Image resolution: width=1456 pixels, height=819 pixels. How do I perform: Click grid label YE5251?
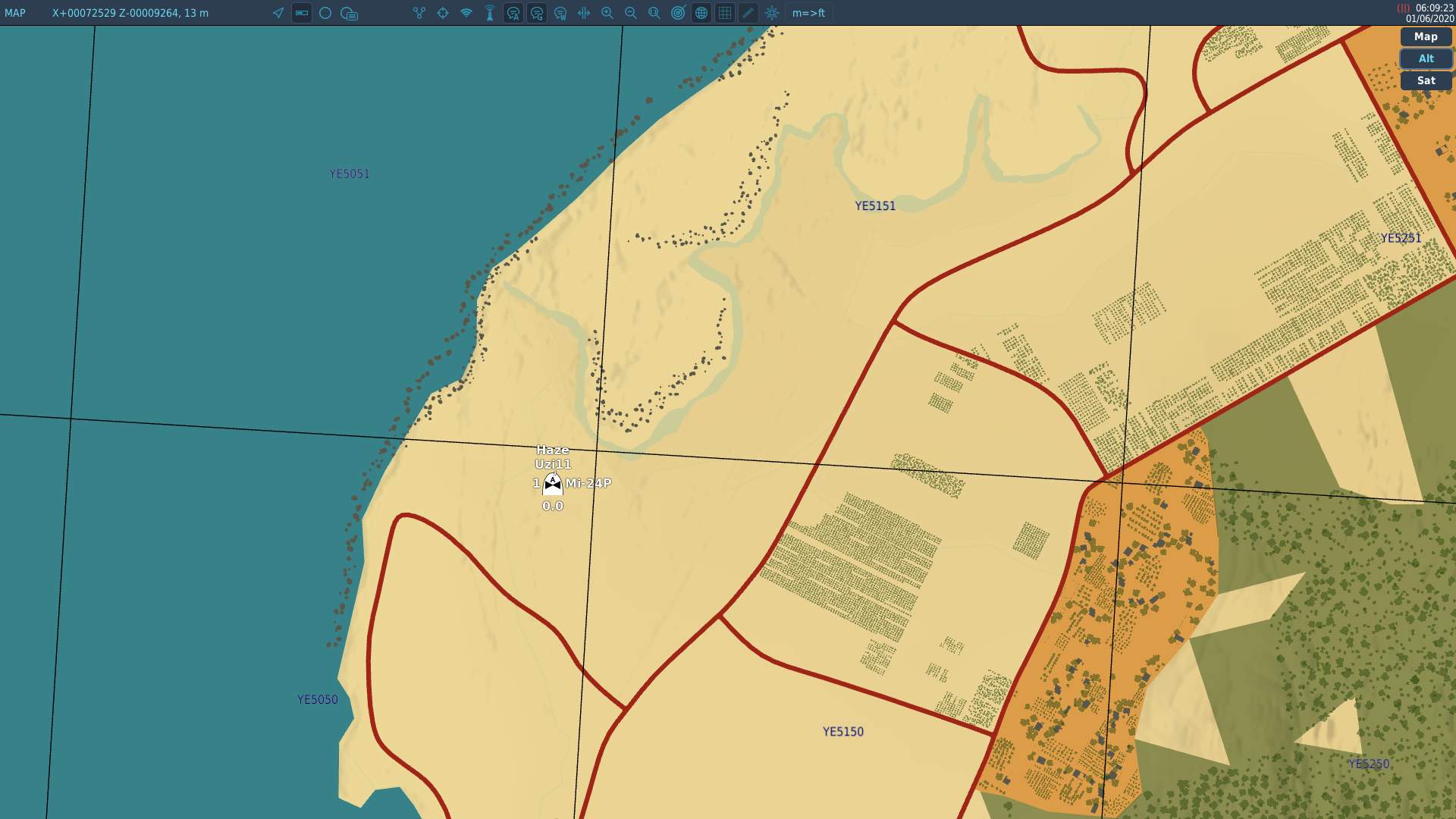coord(1401,238)
